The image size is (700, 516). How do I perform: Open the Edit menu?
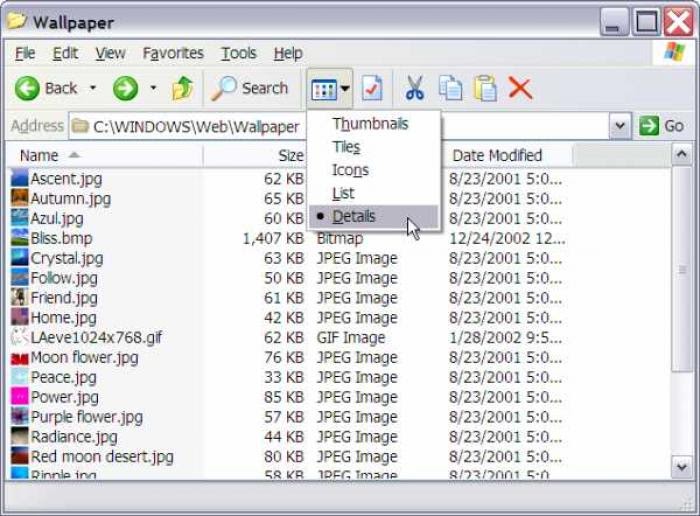(65, 53)
